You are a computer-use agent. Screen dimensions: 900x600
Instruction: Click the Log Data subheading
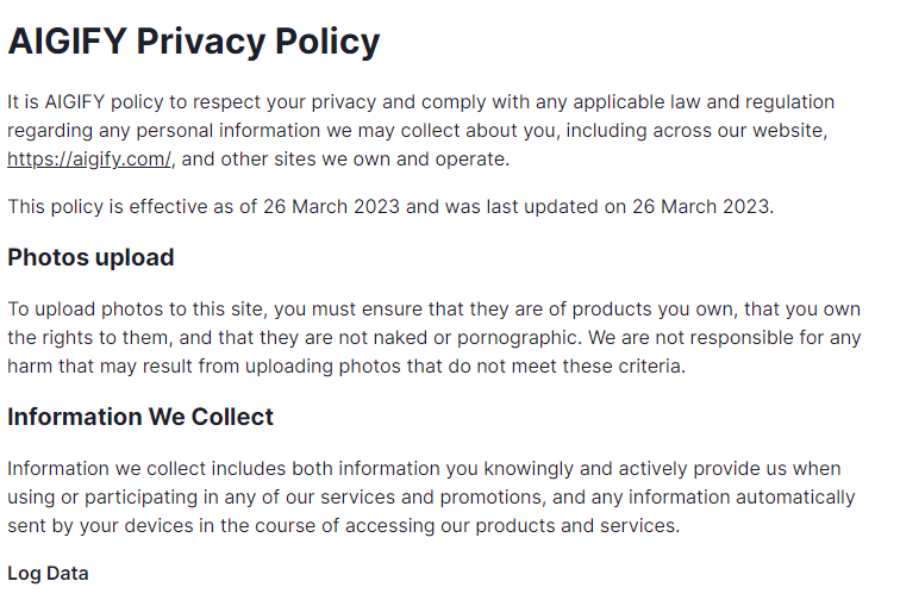[48, 573]
